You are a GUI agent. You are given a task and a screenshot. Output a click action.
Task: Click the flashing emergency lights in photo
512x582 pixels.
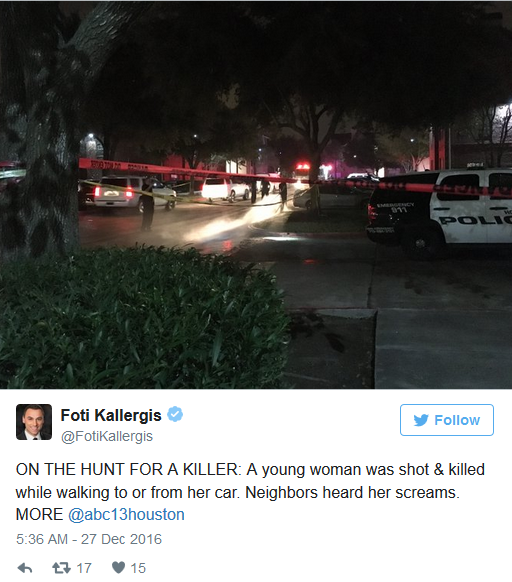click(x=303, y=168)
